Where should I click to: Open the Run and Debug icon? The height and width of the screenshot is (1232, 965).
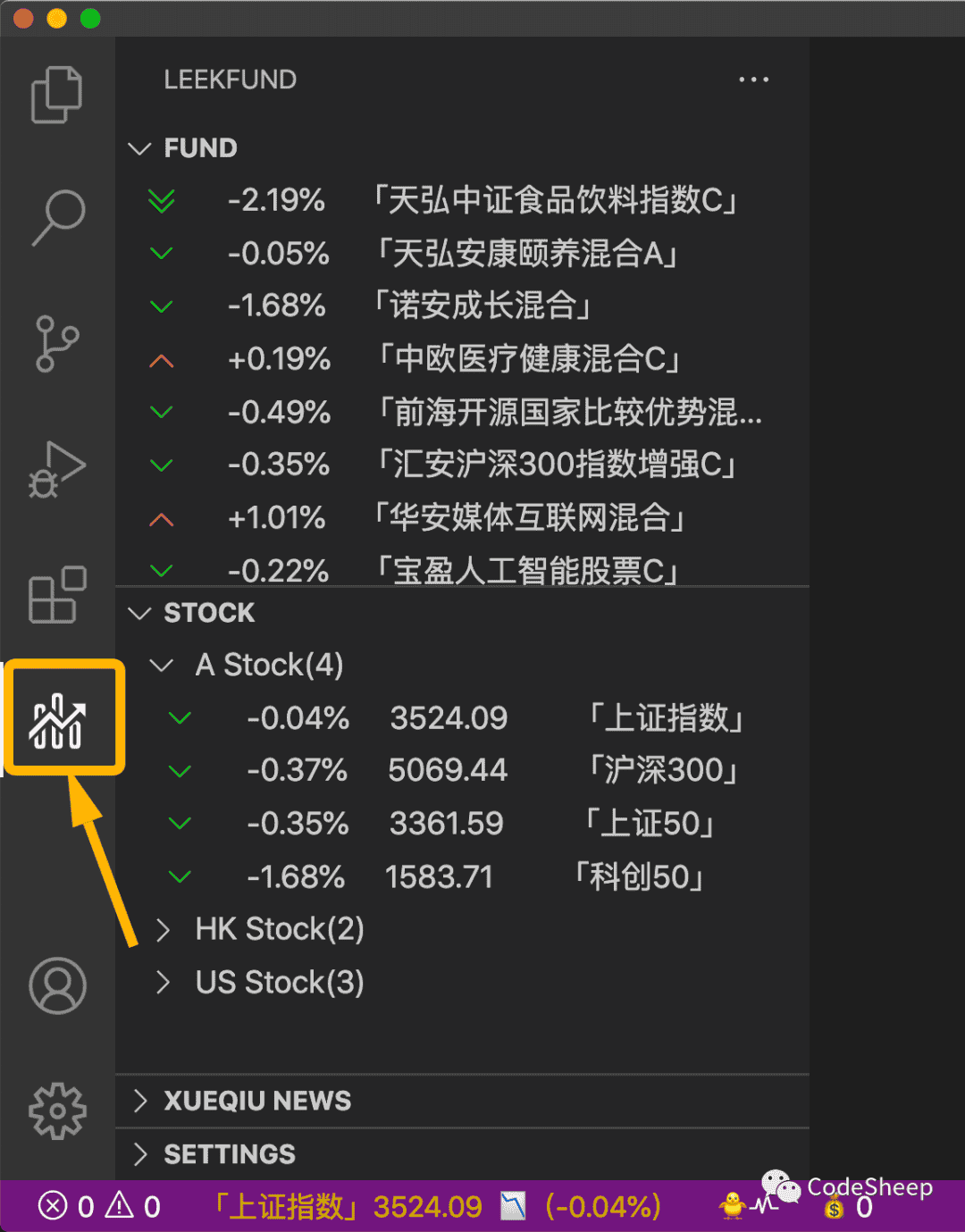click(57, 469)
